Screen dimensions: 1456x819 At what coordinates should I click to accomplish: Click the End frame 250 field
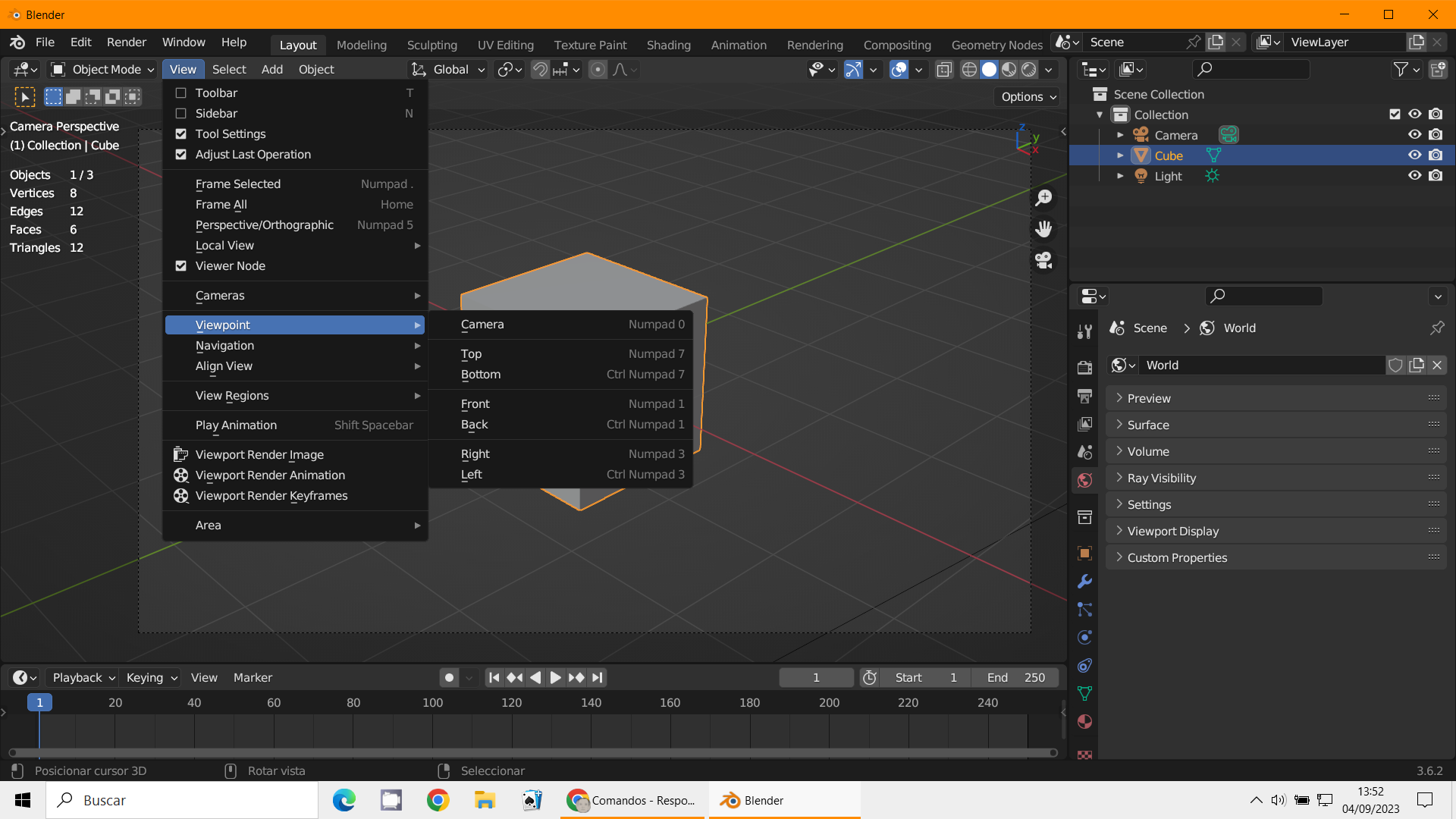[x=1016, y=678]
